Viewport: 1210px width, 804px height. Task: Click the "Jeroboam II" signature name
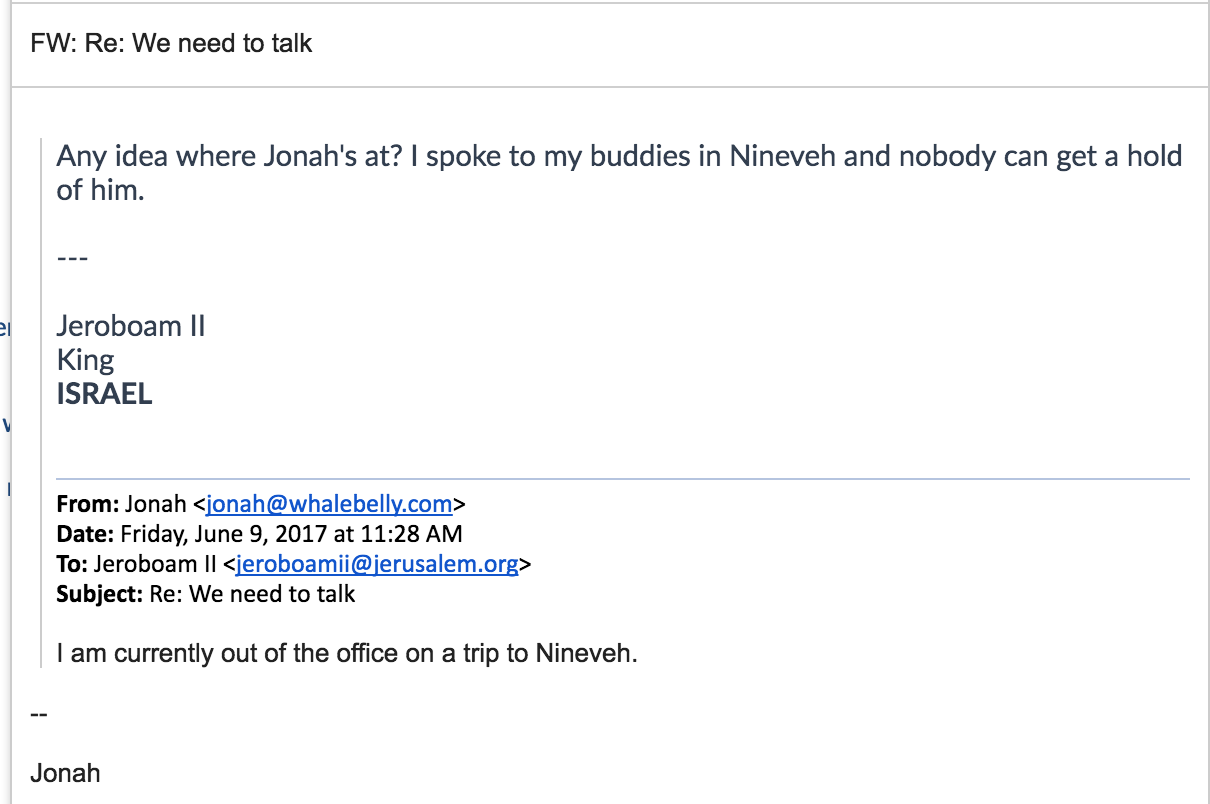(x=131, y=326)
